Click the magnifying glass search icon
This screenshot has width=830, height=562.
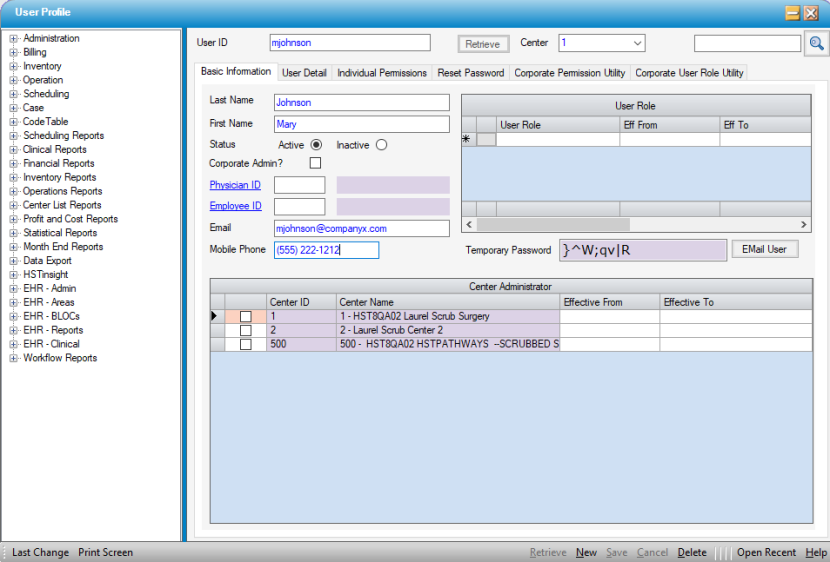817,43
